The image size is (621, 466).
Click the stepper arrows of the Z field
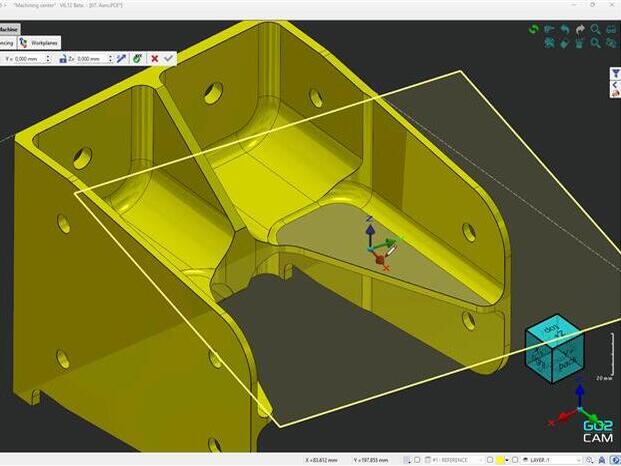[x=110, y=59]
